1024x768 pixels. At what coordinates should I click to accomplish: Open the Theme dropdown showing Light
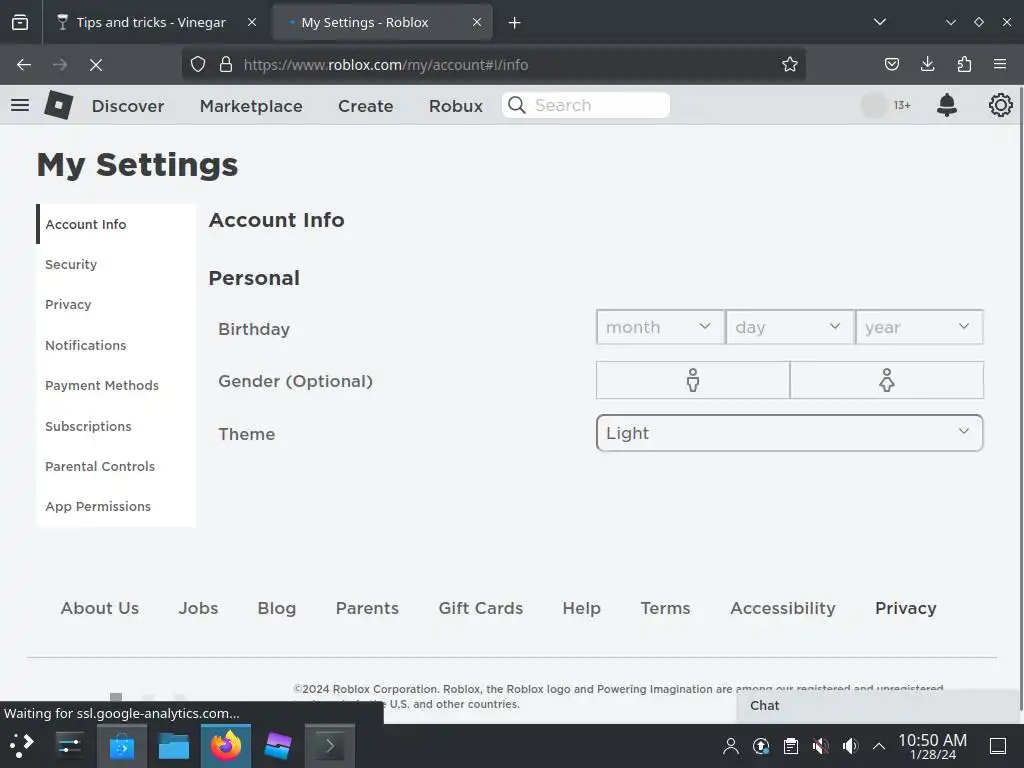(x=790, y=433)
